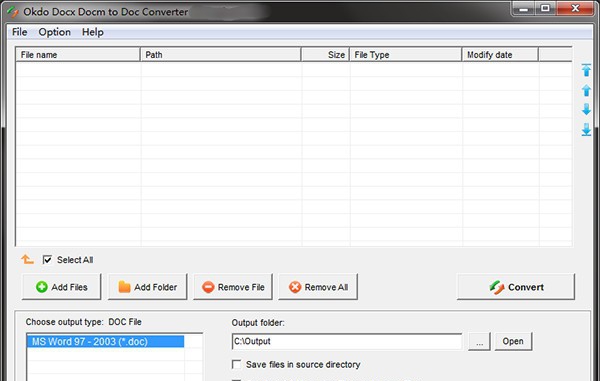Screen dimensions: 600x381
Task: Click the Okdo app icon in title bar
Action: (12, 12)
